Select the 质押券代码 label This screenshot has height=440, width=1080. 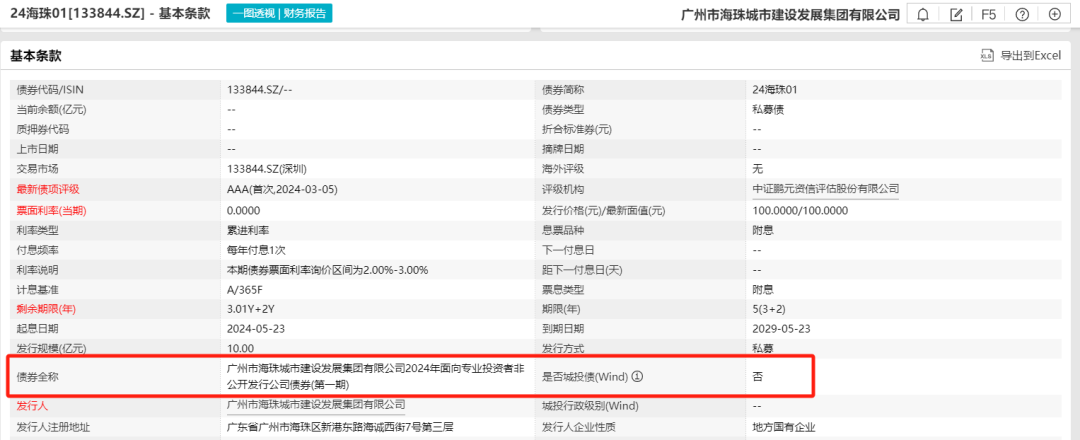click(x=43, y=129)
